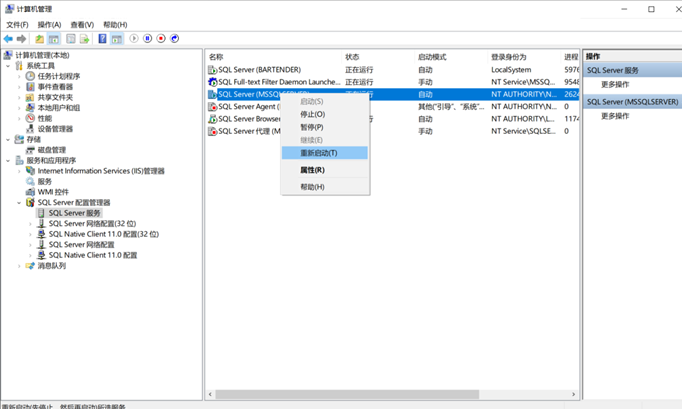Click the Stop service red icon
Screen dimensions: 682x409
coord(161,39)
